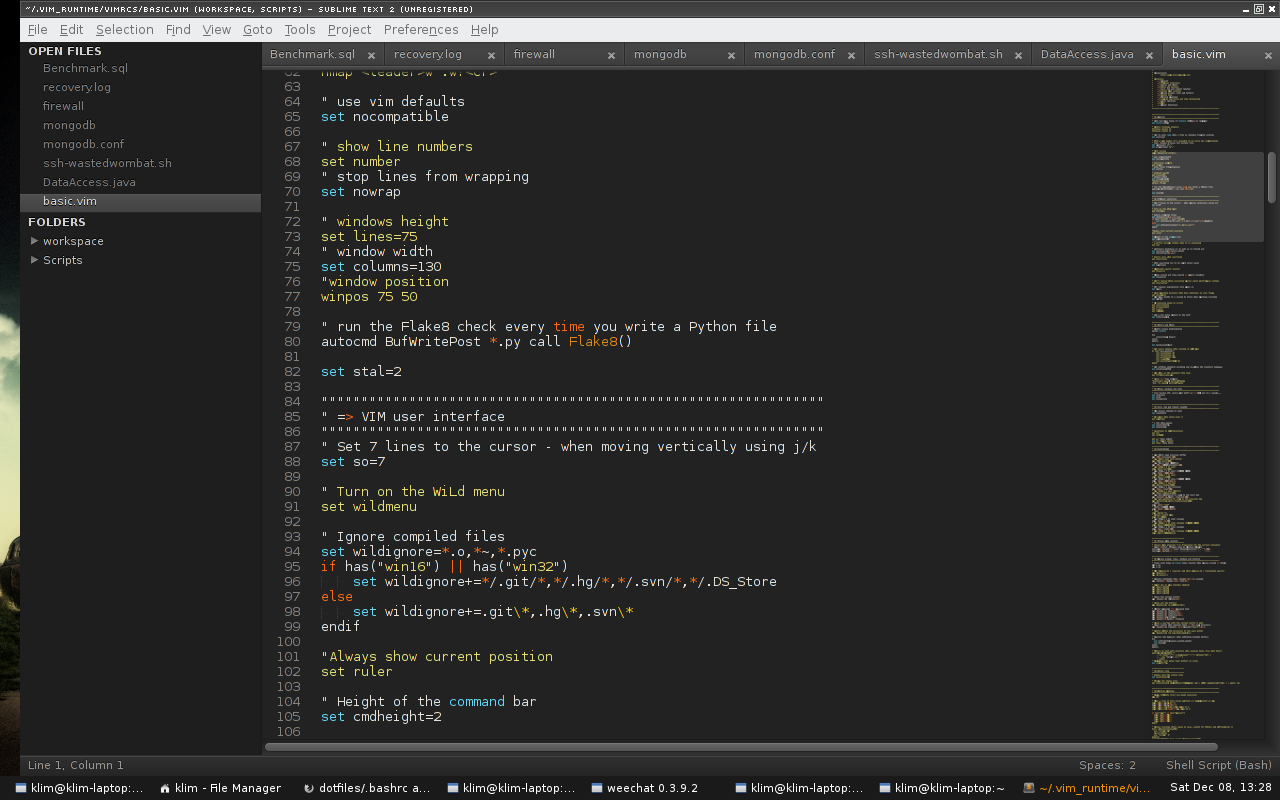Click the 'endif' line in editor
1280x800 pixels.
coord(340,626)
